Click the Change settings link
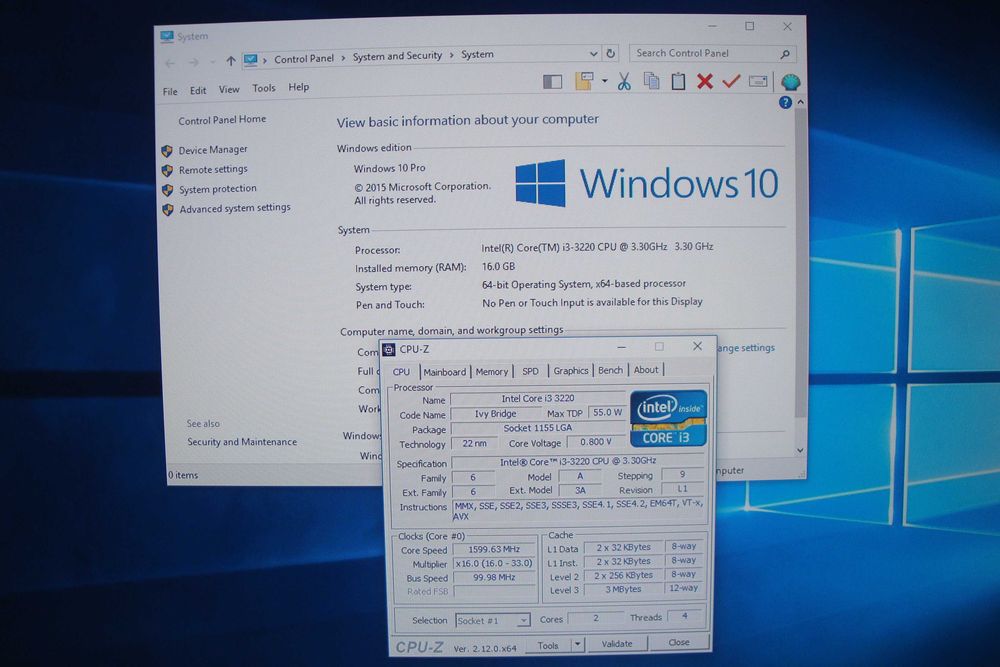Image resolution: width=1000 pixels, height=667 pixels. pyautogui.click(x=745, y=348)
